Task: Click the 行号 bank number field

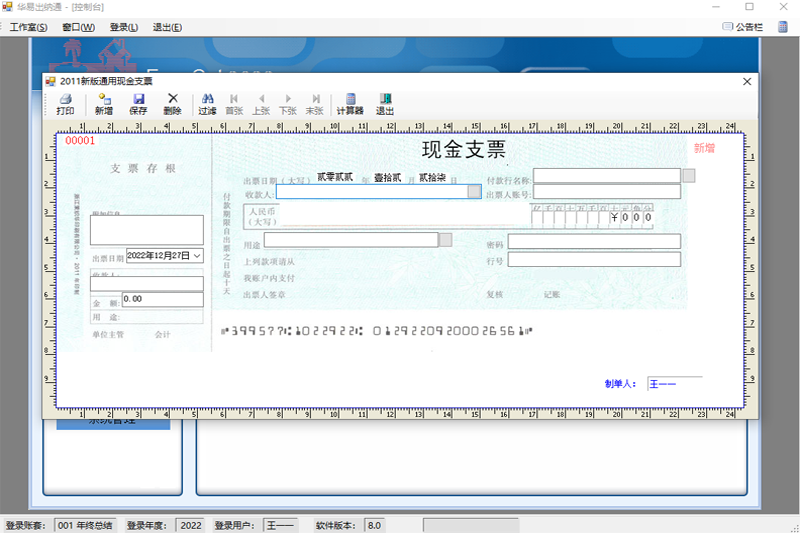Action: coord(594,260)
